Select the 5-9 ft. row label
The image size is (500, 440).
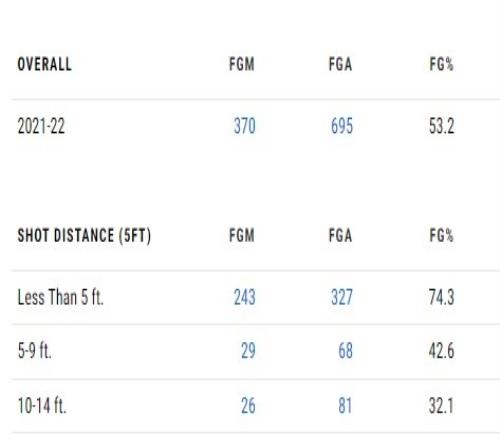(35, 351)
